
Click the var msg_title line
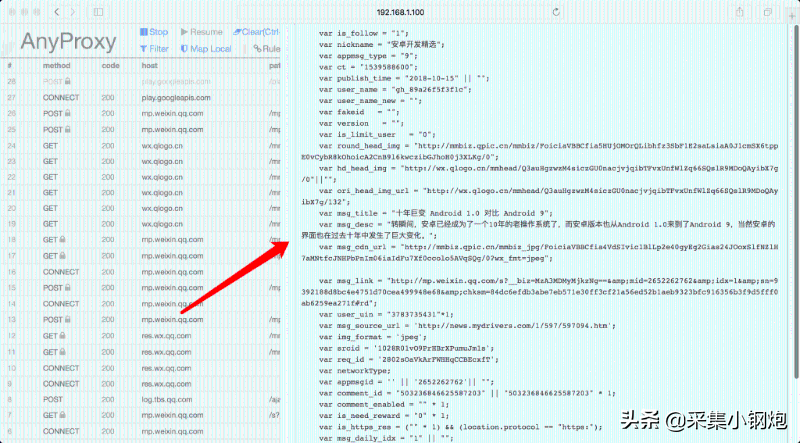click(x=436, y=213)
